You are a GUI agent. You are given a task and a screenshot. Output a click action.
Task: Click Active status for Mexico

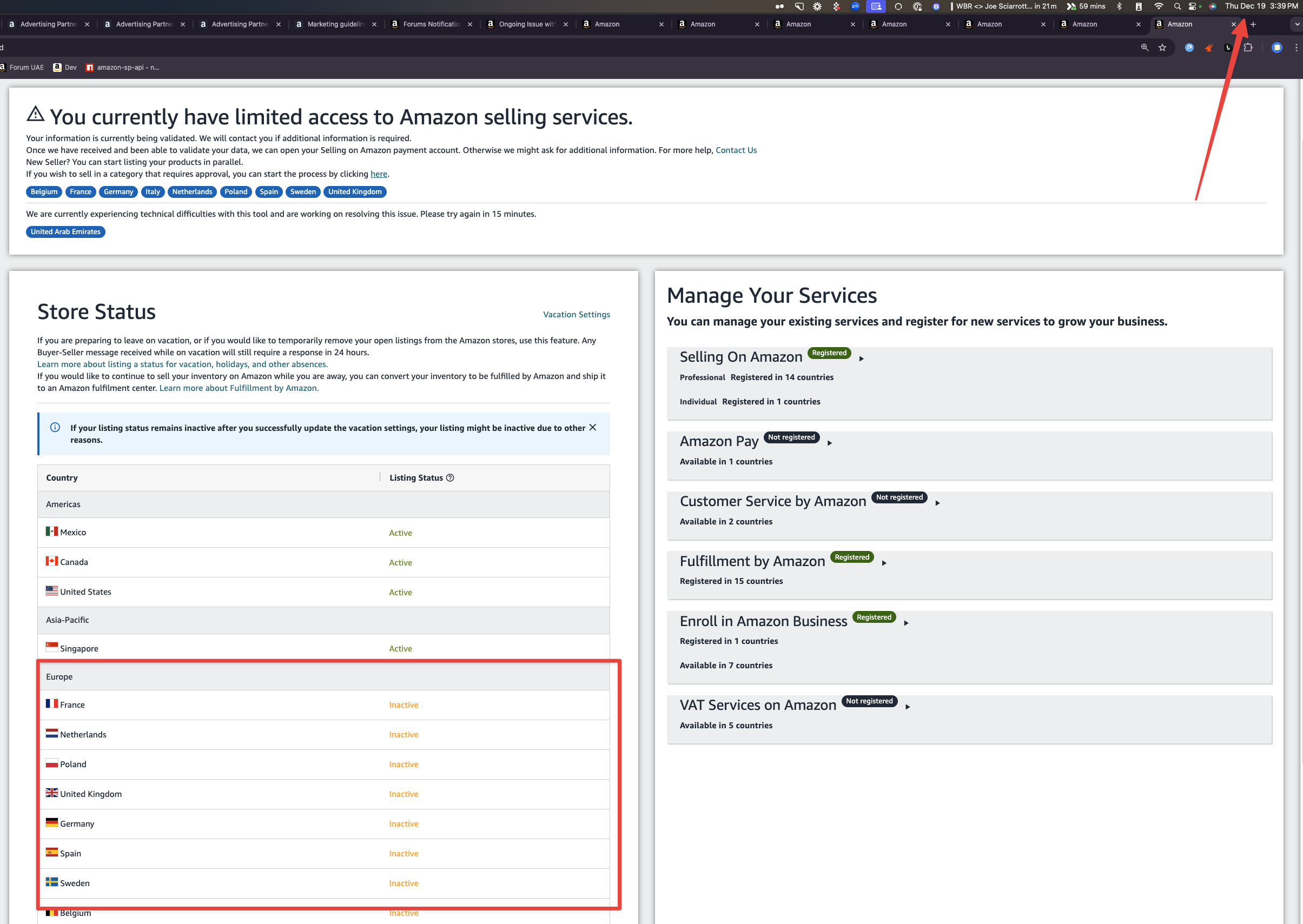(x=400, y=533)
